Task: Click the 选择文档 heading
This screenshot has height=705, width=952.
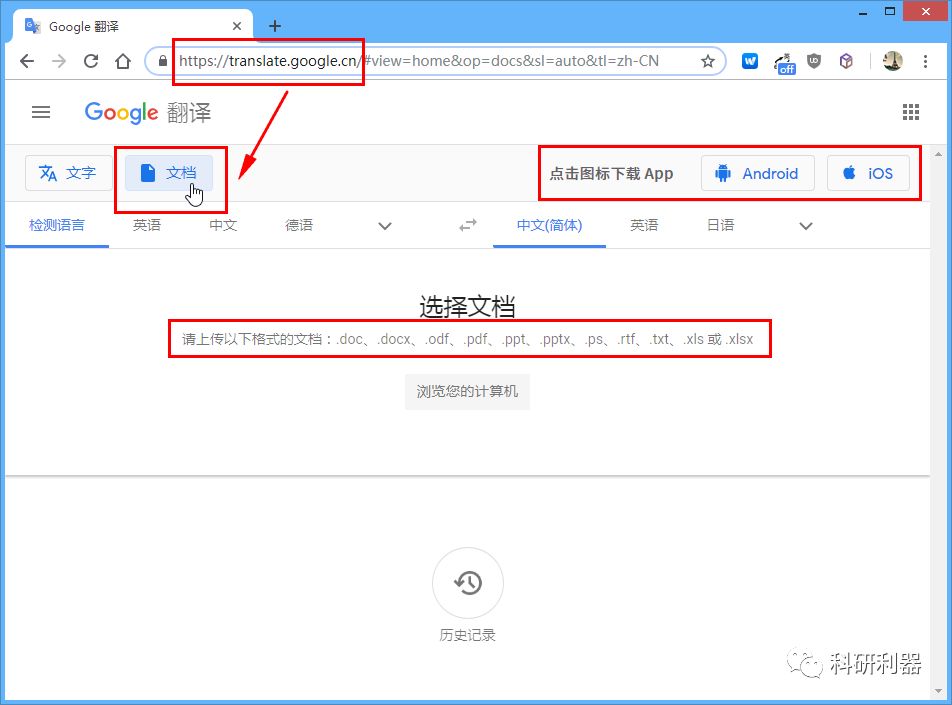Action: [x=467, y=307]
